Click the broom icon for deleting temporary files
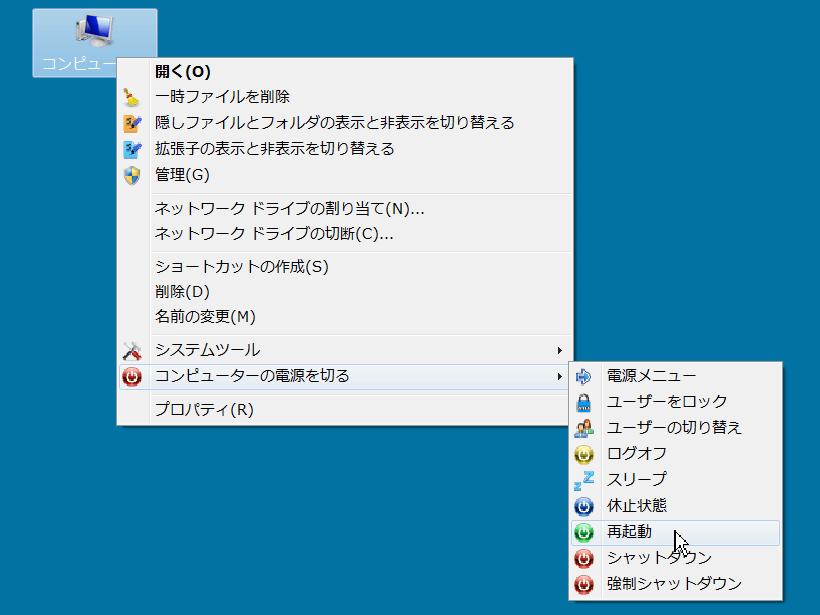The height and width of the screenshot is (615, 820). pos(132,97)
